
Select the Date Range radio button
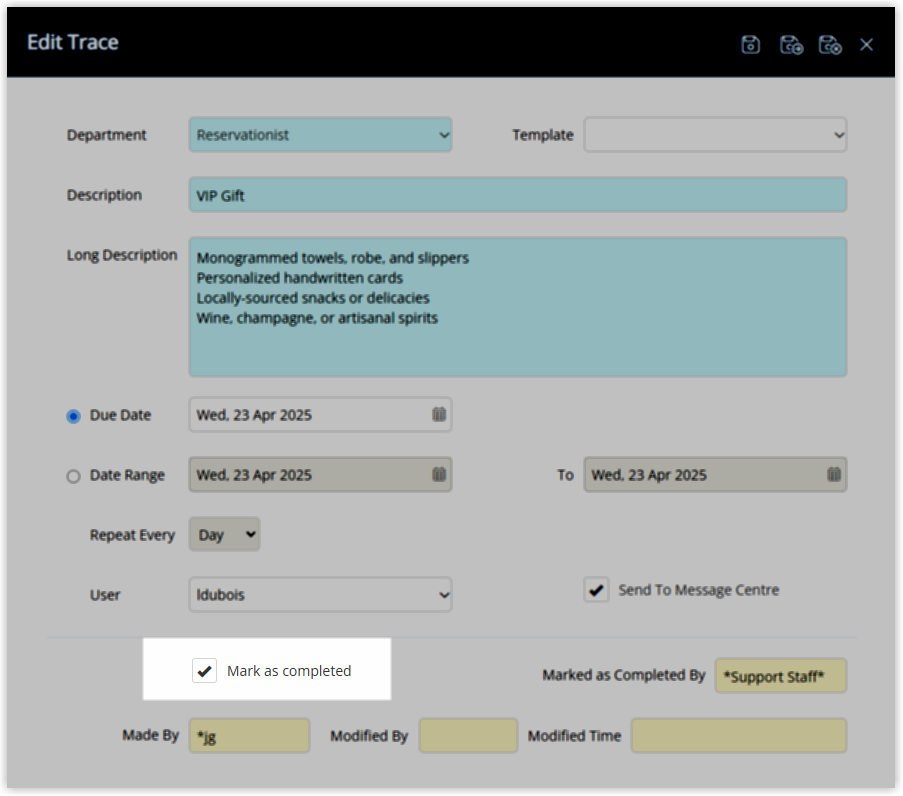[x=73, y=476]
